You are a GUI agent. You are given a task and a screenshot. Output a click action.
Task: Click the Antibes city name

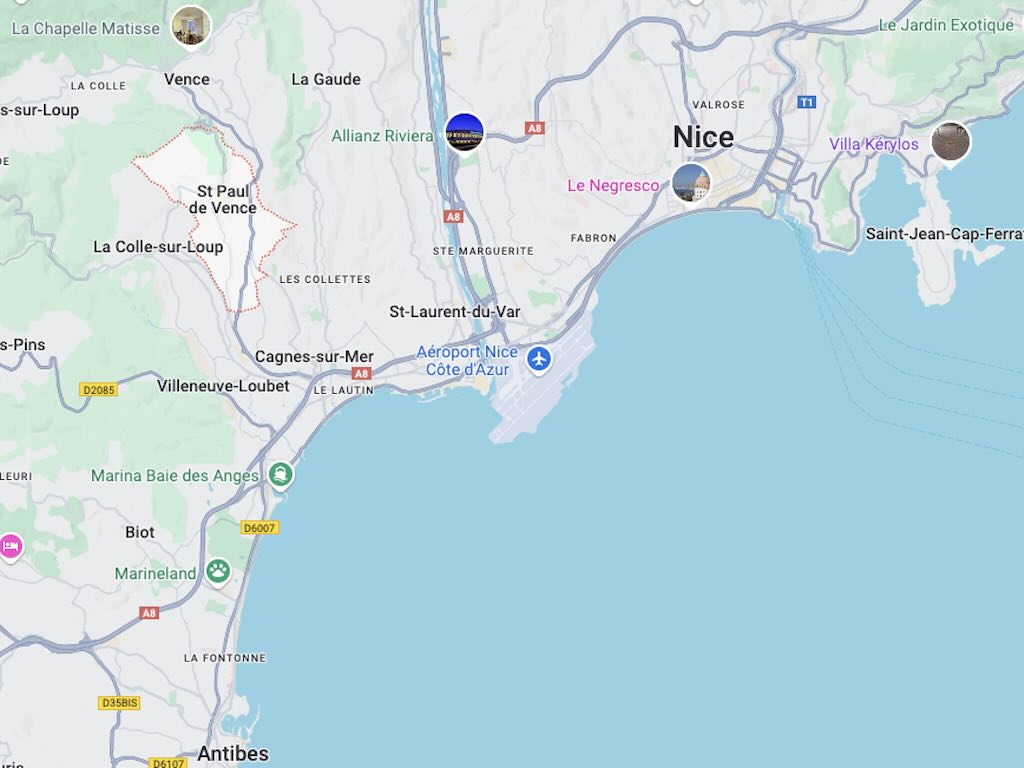[x=233, y=754]
